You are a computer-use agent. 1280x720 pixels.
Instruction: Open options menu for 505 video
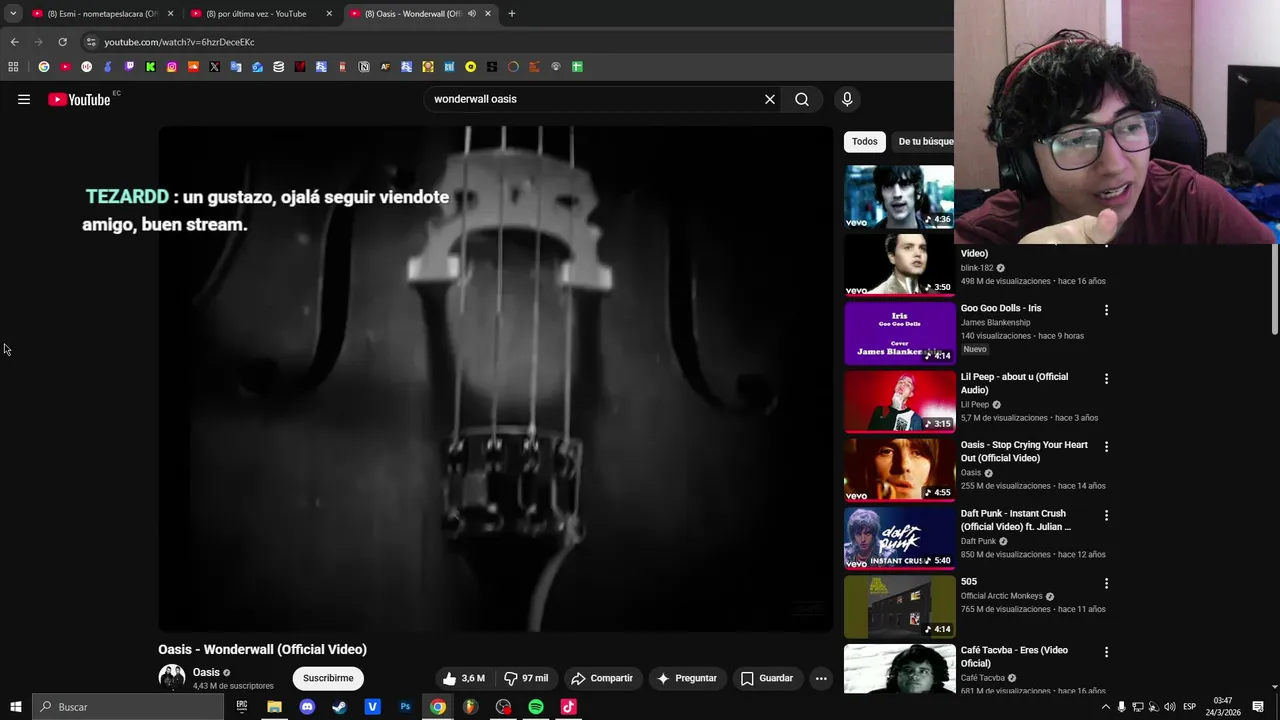point(1106,583)
